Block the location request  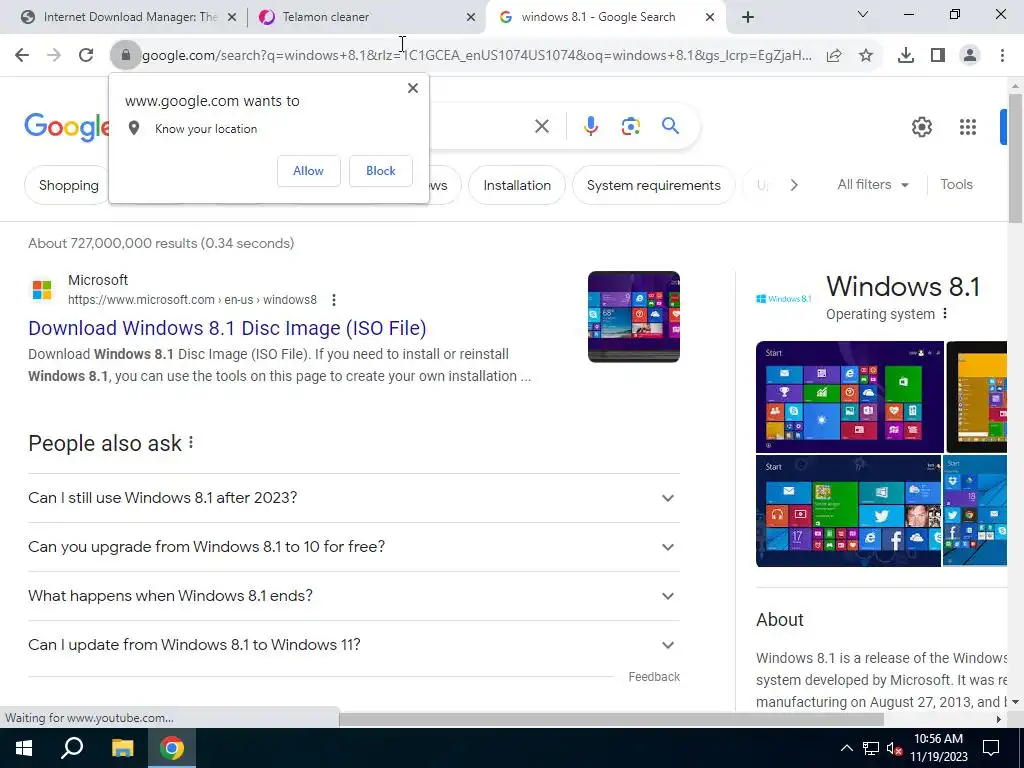tap(381, 171)
